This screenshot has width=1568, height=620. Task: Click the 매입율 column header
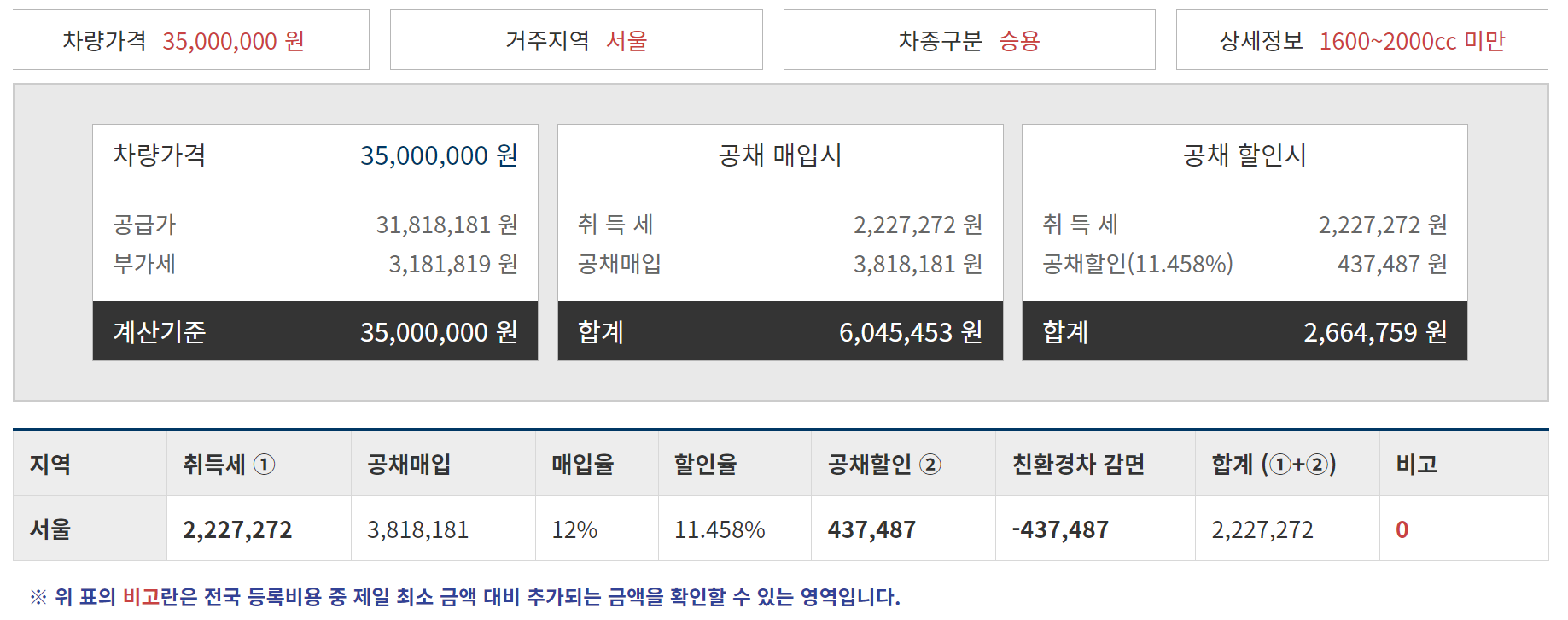597,464
